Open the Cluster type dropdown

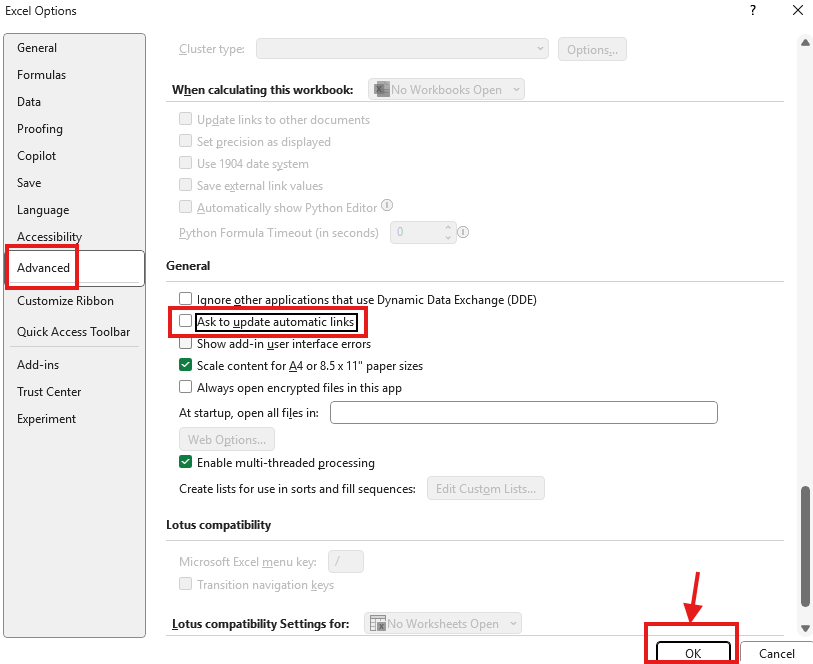point(402,49)
